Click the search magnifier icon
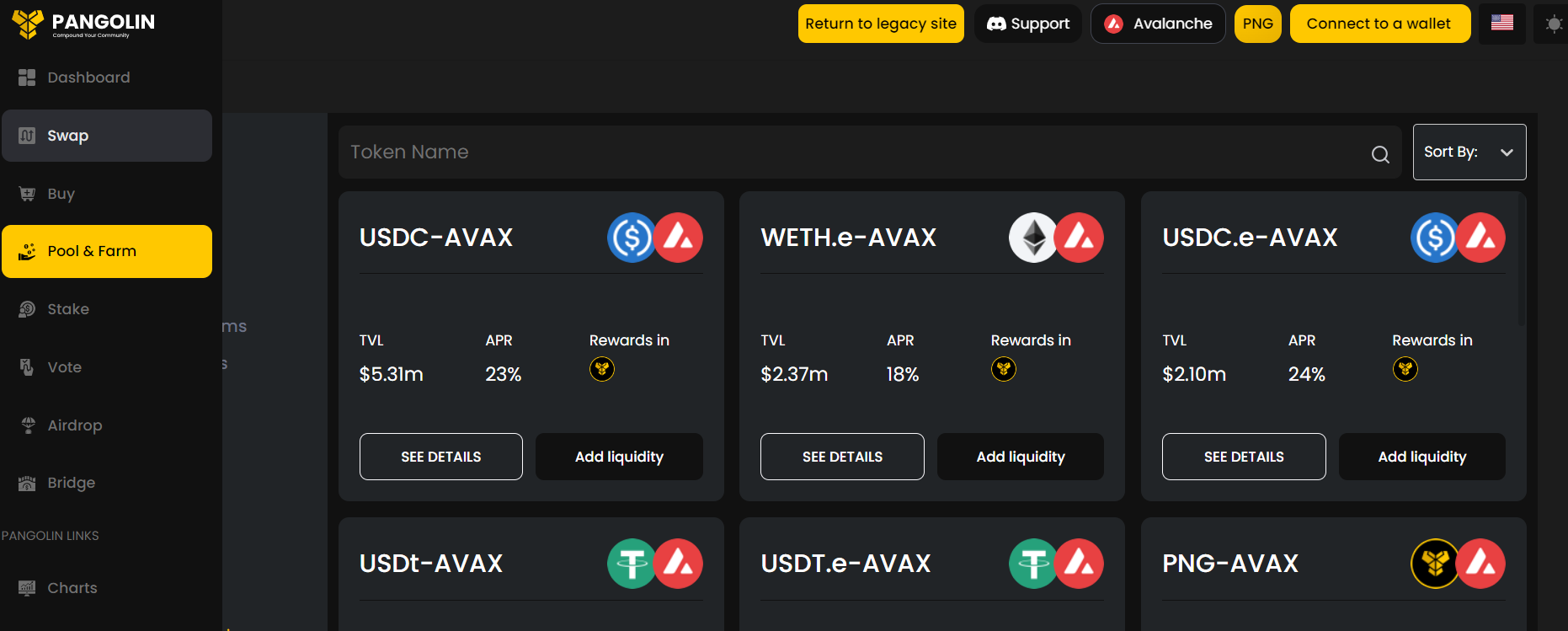Screen dimensions: 1568x631 [x=1380, y=154]
